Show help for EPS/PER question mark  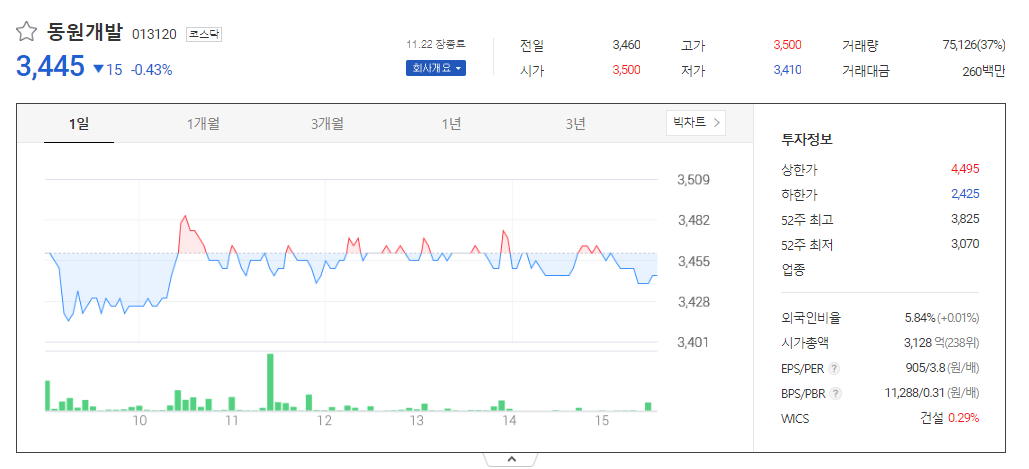click(x=834, y=369)
